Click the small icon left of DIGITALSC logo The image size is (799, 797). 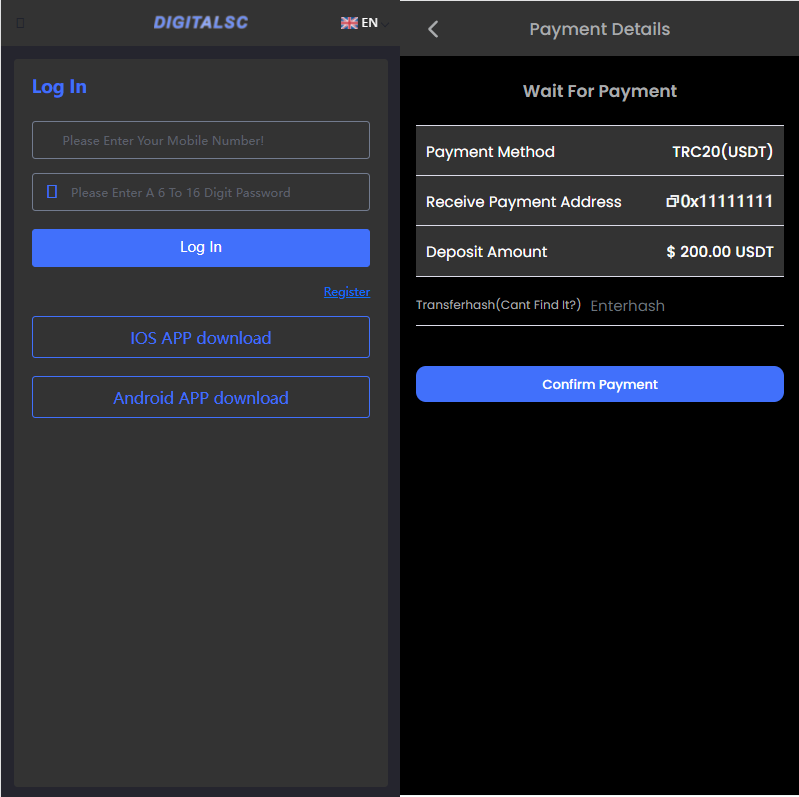pyautogui.click(x=20, y=23)
